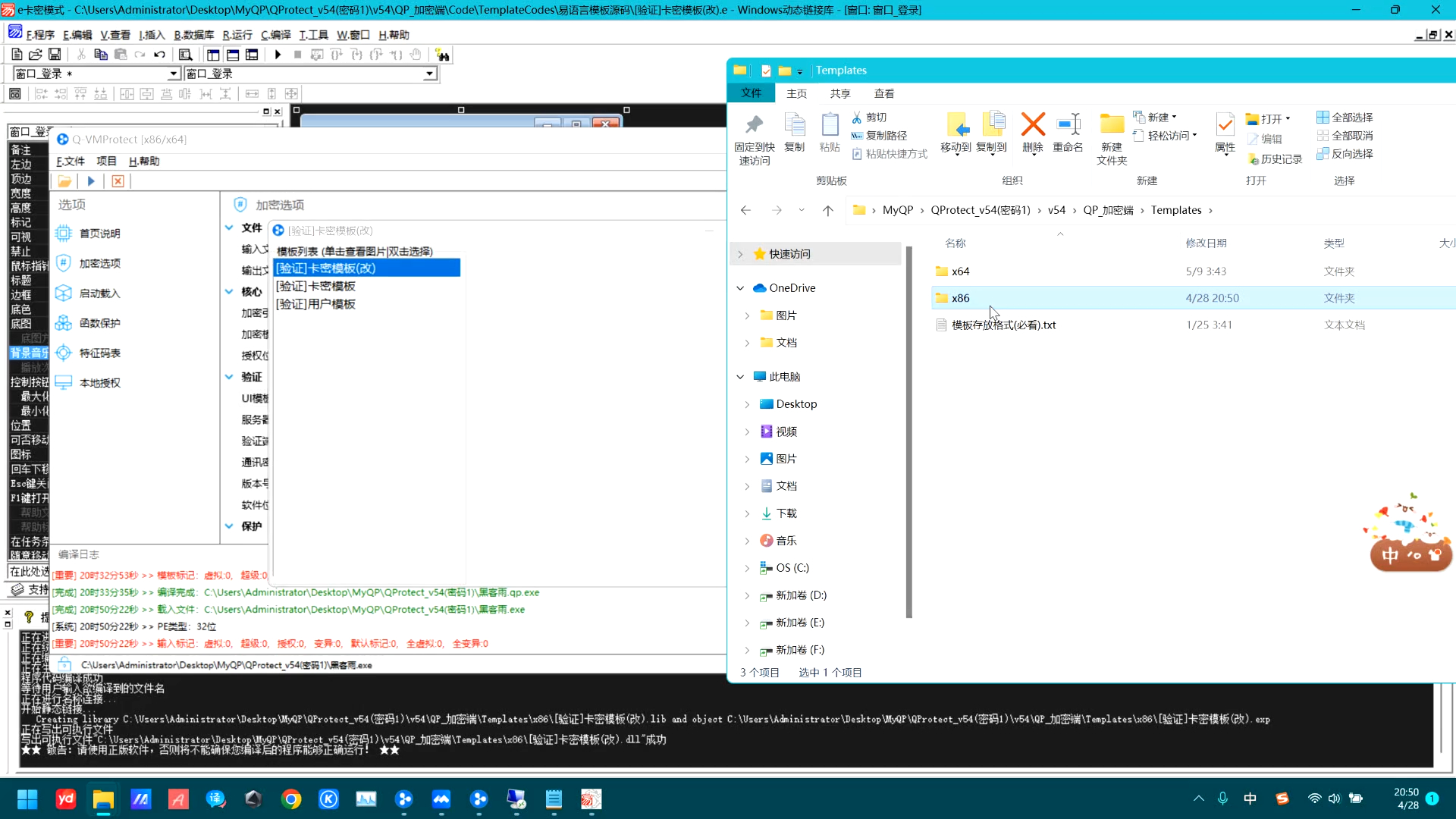
Task: Click the navigation pane vertical scrollbar
Action: [908, 432]
